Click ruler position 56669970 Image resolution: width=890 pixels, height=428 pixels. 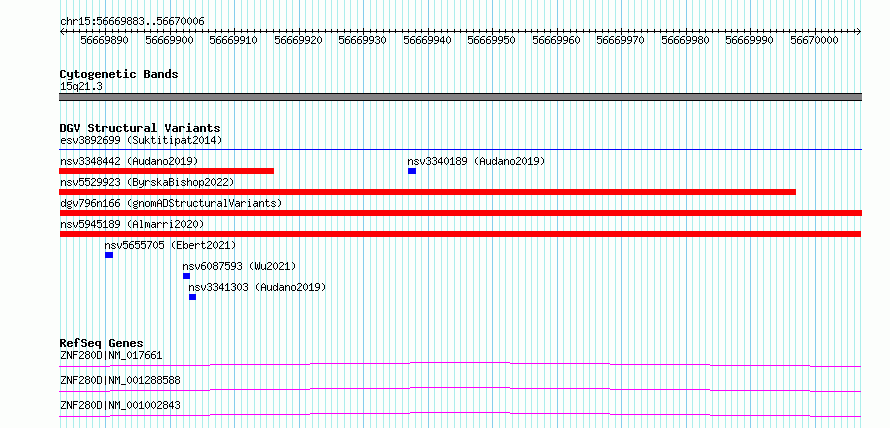coord(620,40)
